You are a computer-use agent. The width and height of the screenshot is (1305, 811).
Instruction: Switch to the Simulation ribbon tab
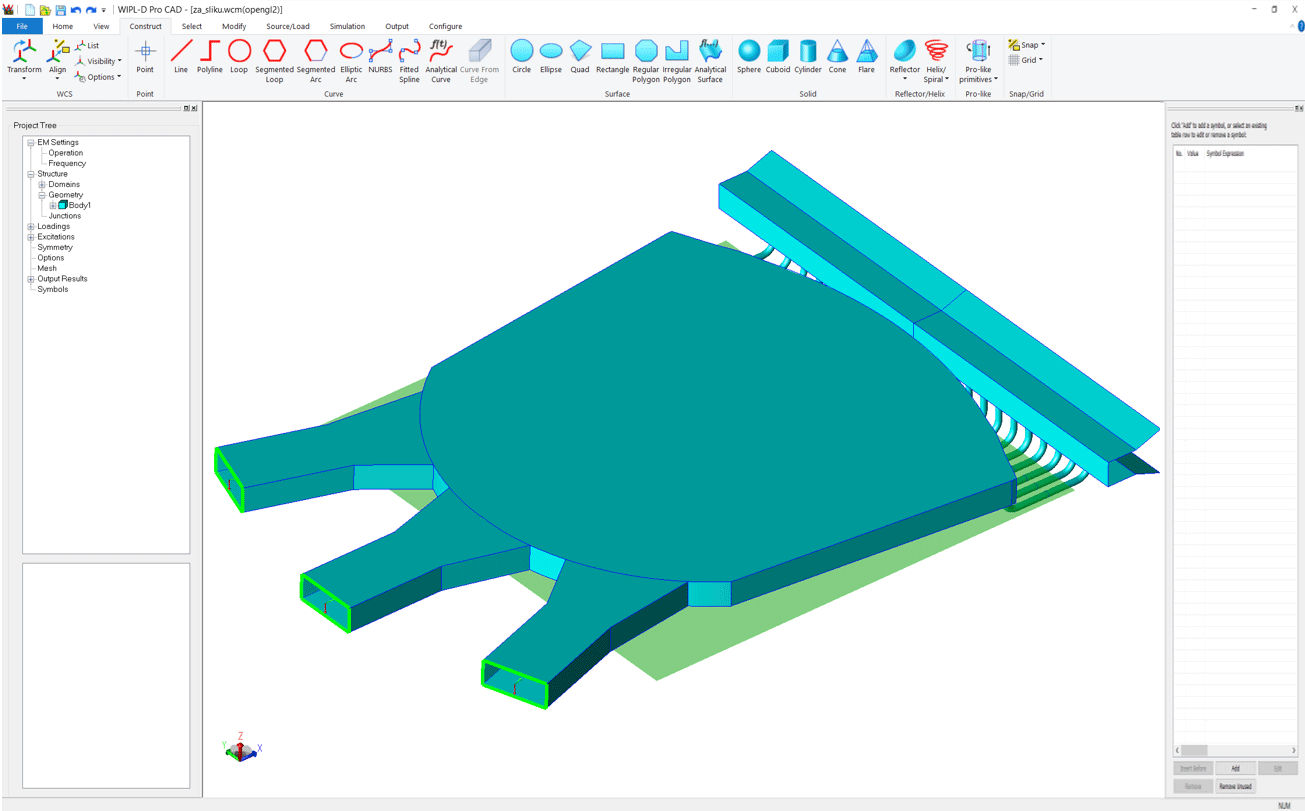pos(347,27)
